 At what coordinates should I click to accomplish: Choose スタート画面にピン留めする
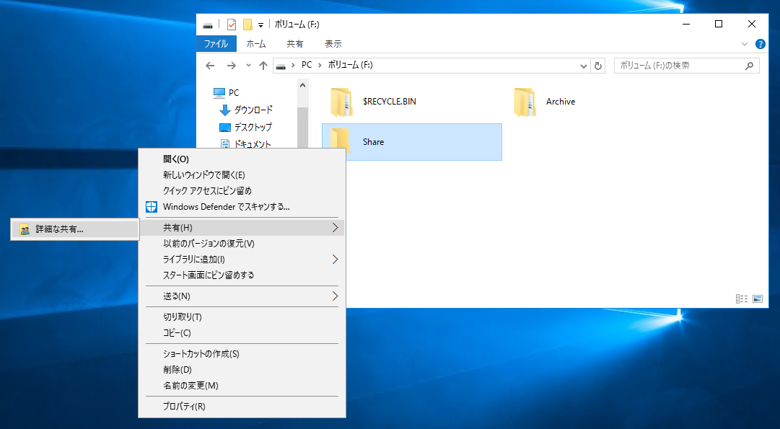click(x=242, y=275)
